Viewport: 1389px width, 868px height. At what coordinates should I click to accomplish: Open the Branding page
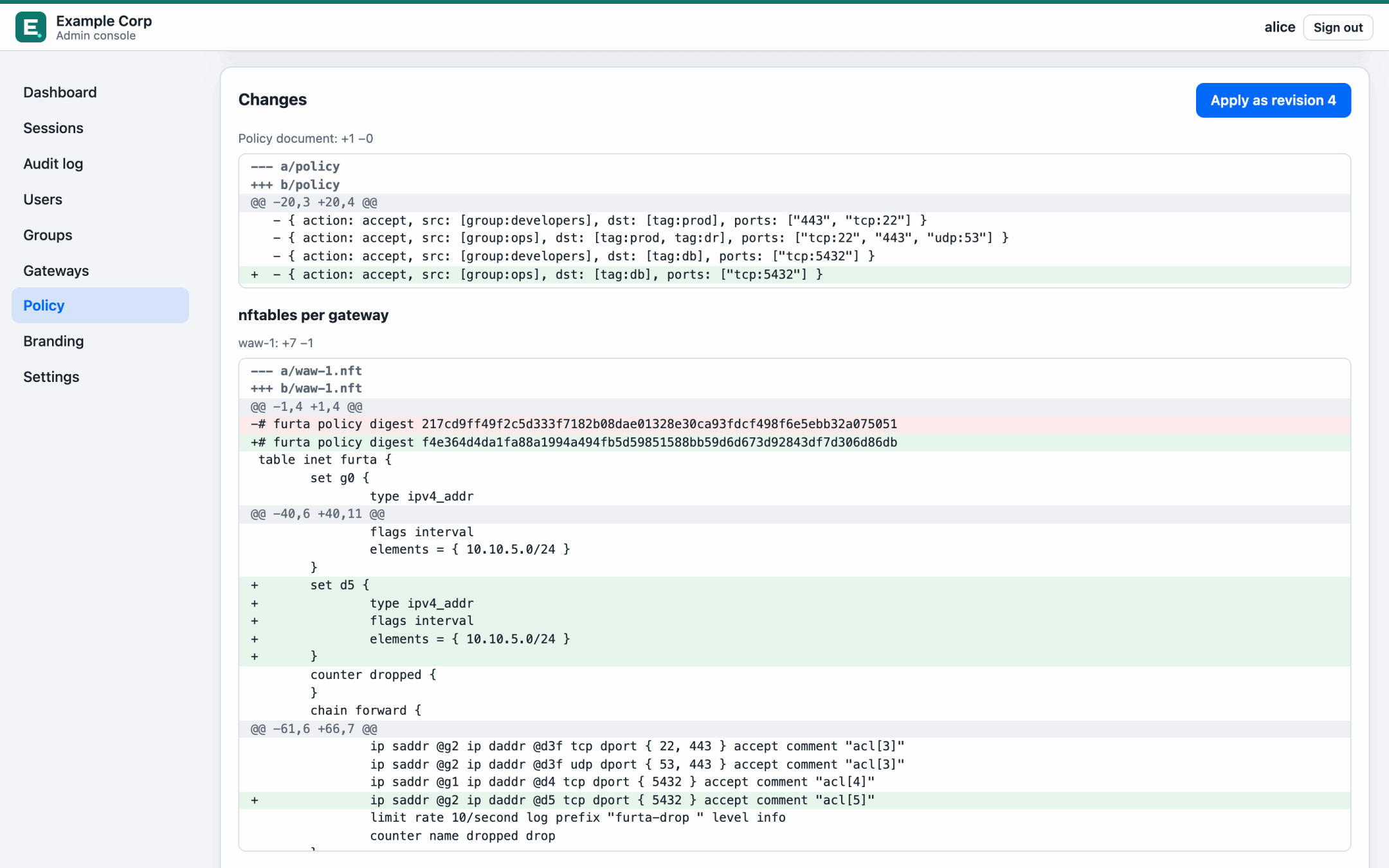pos(100,341)
